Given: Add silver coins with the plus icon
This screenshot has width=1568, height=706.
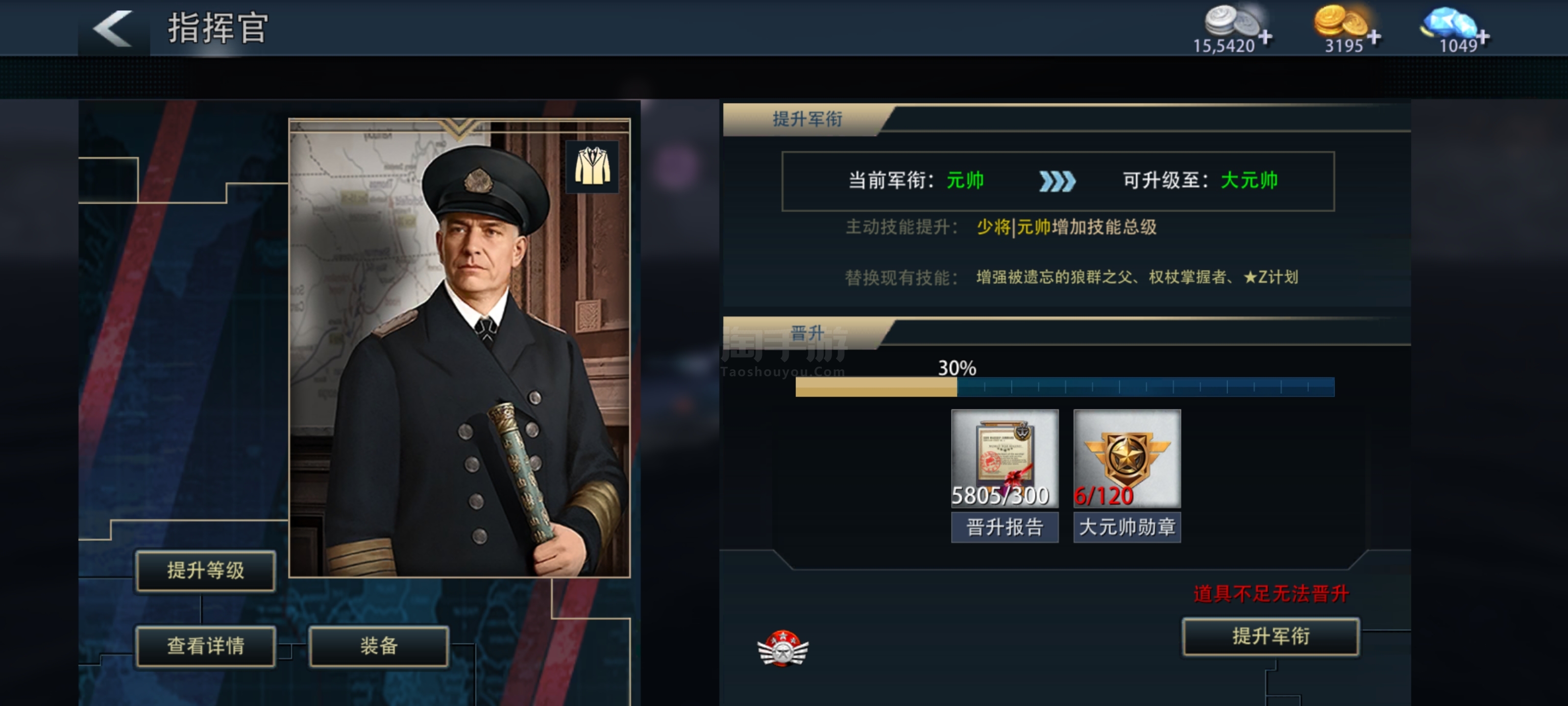Looking at the screenshot, I should [x=1266, y=37].
